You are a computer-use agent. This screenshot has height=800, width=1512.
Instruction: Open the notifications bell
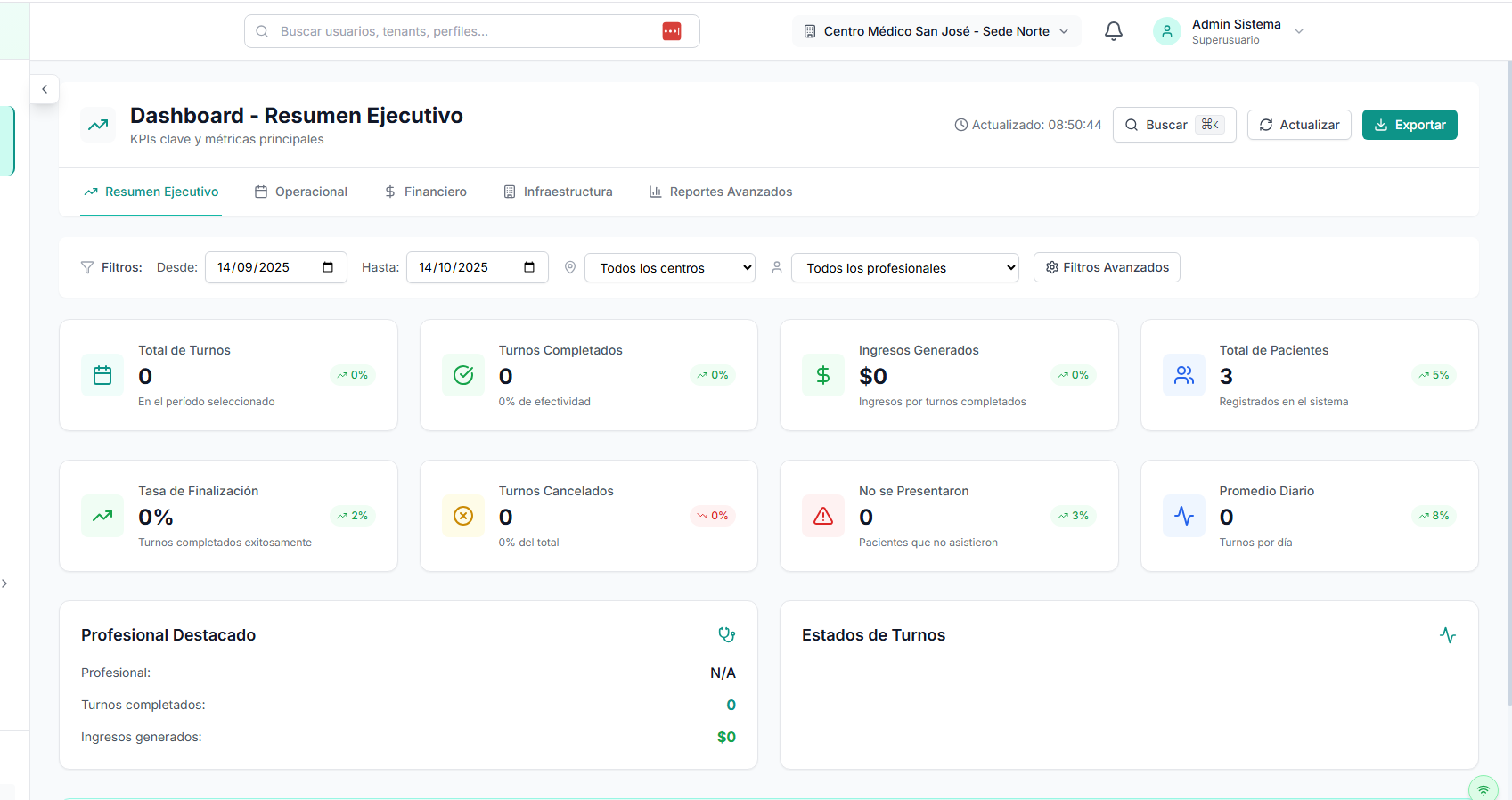1114,31
